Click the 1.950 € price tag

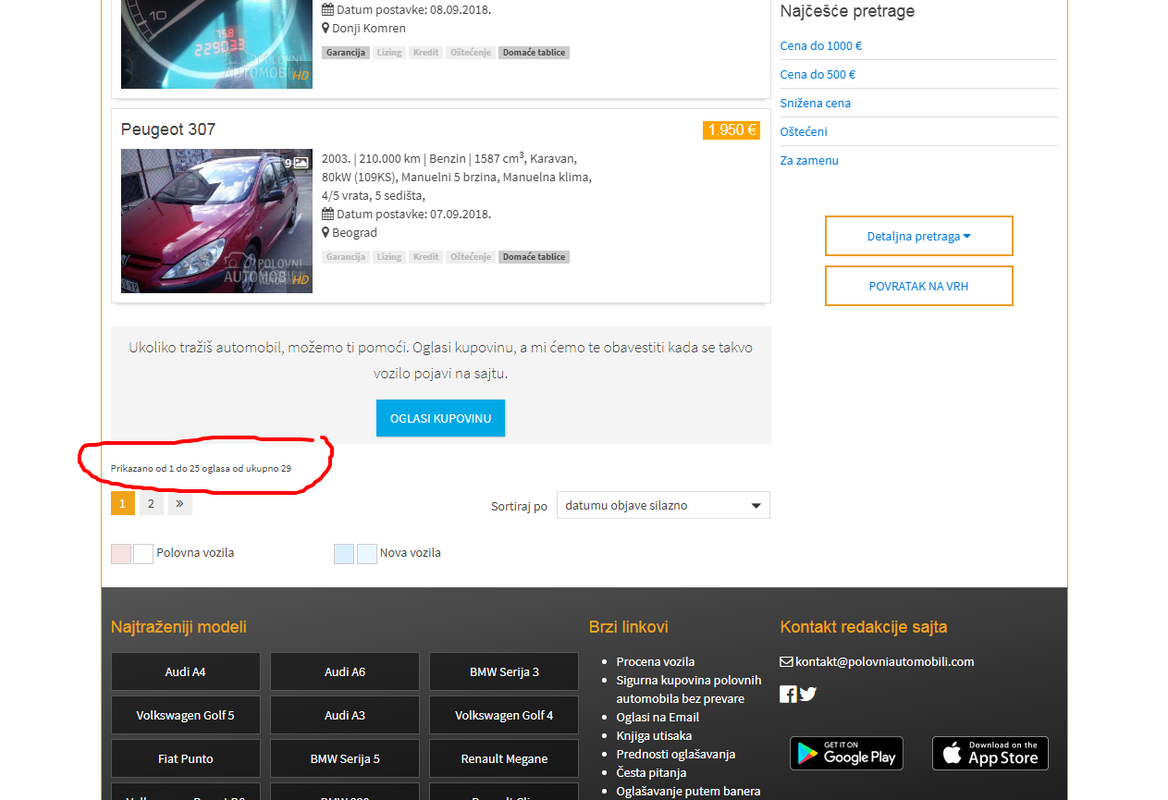731,130
